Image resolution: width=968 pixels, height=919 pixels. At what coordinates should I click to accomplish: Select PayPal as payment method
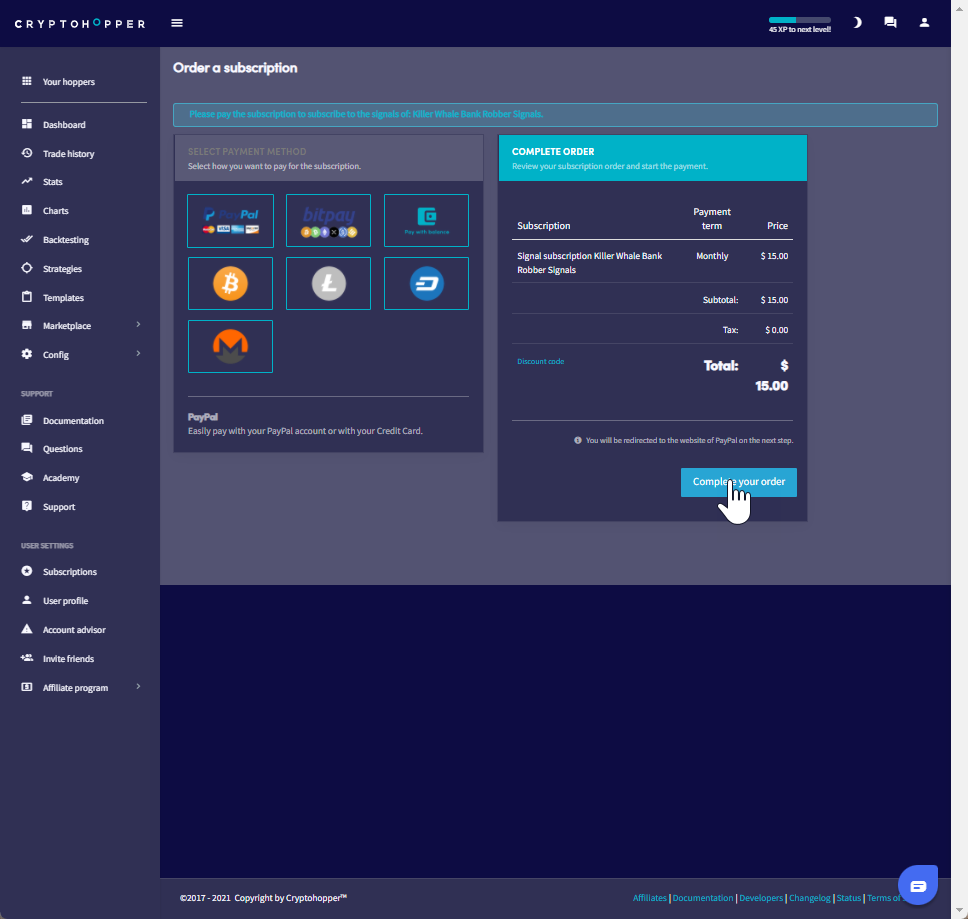(230, 221)
